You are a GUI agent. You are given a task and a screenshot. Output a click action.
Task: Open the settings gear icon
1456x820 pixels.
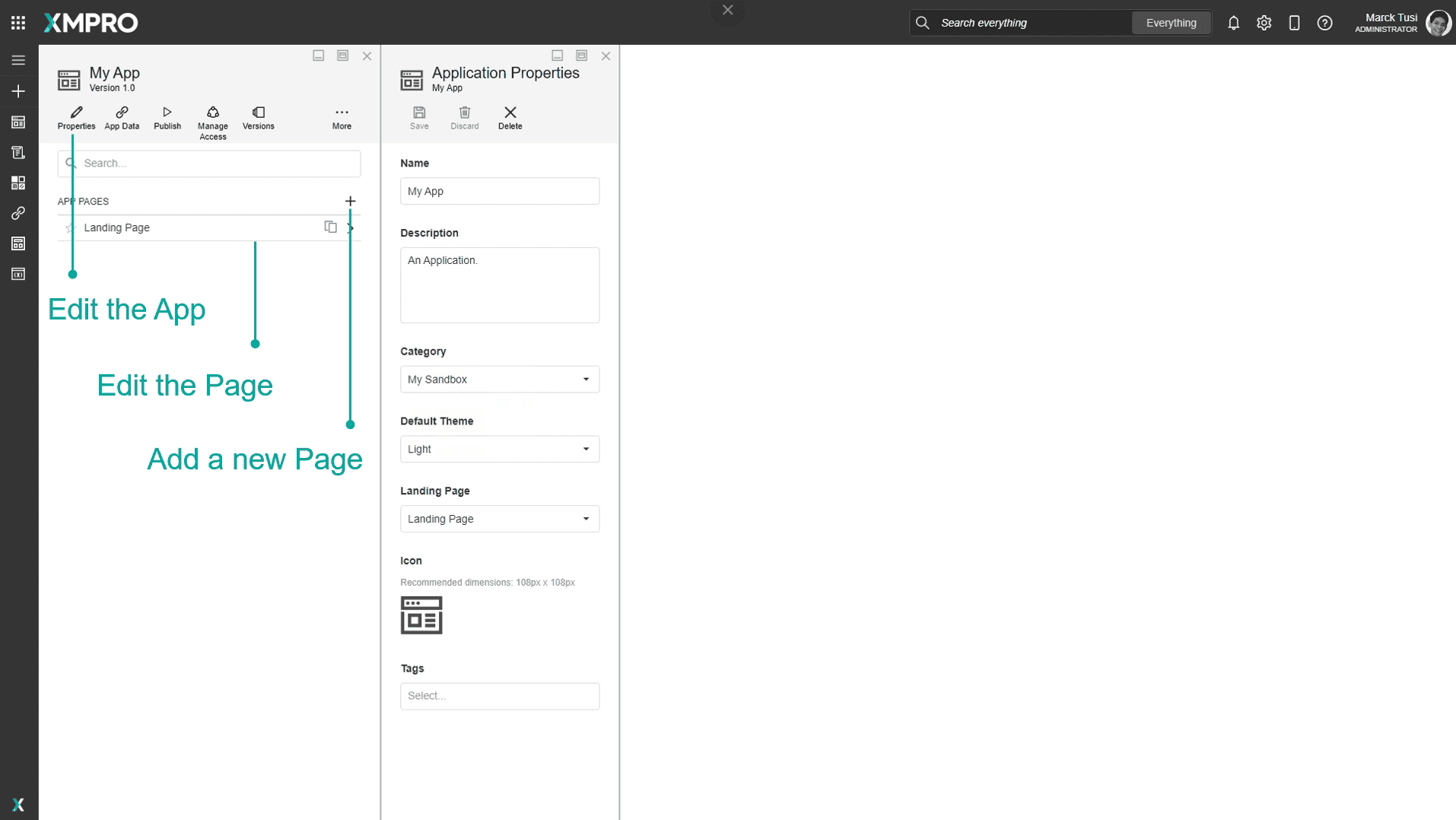click(1264, 23)
